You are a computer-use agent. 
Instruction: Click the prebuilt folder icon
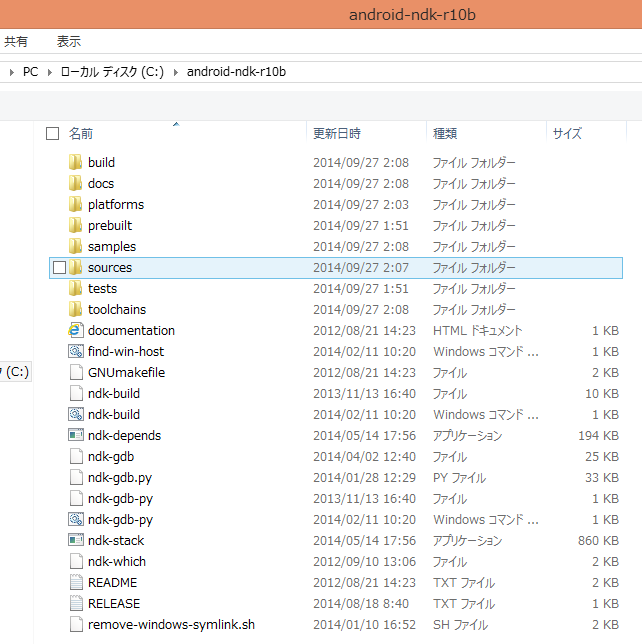75,225
